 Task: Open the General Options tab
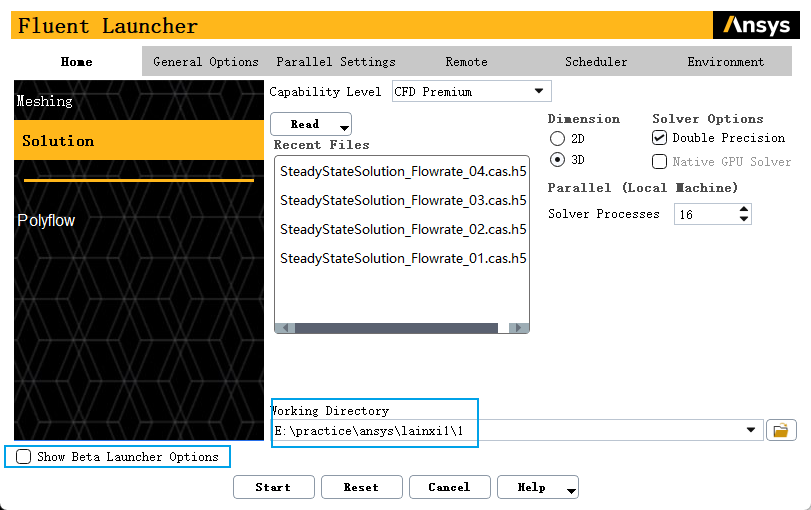(206, 62)
